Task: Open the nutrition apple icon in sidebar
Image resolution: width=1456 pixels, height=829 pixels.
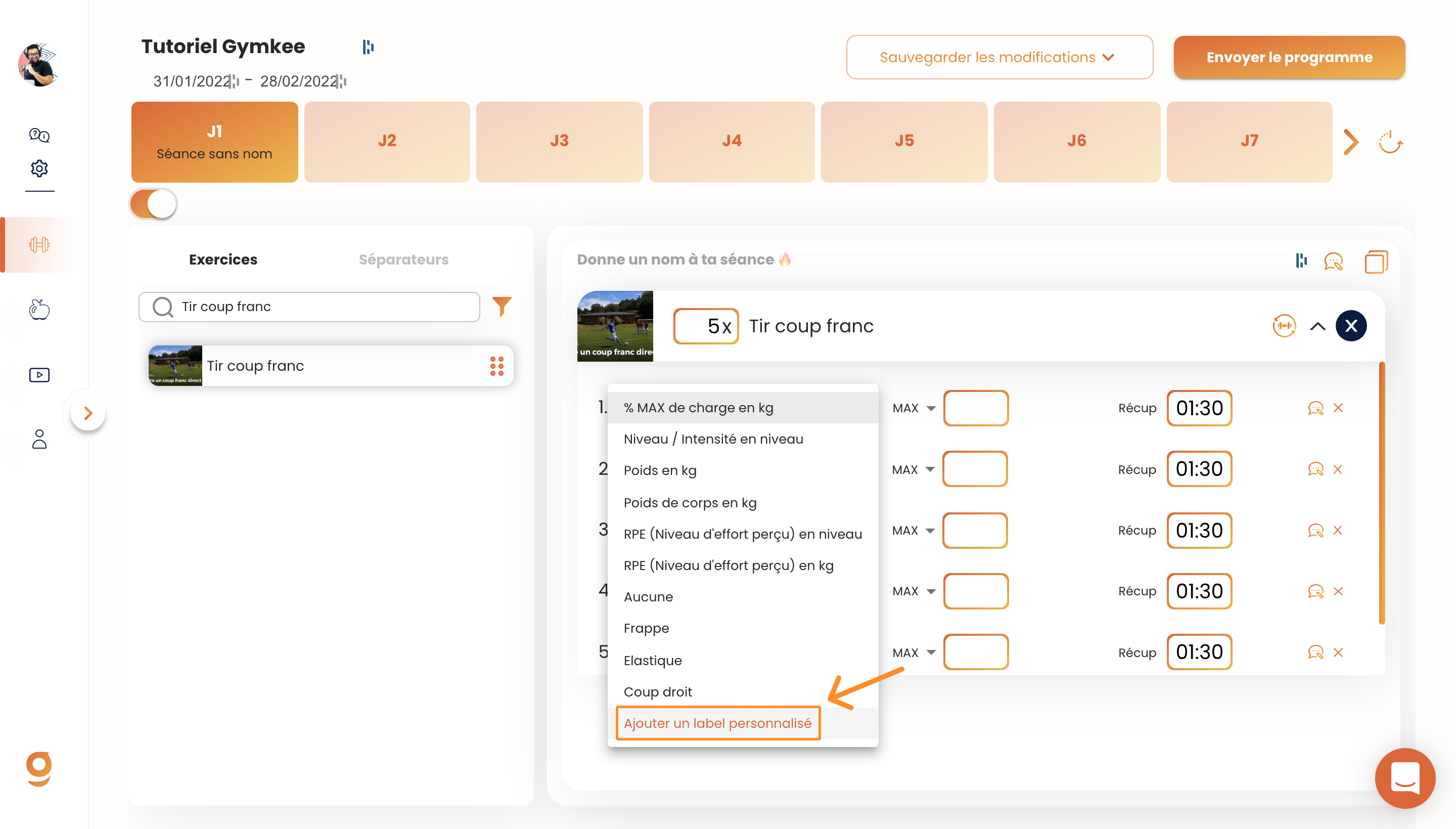Action: click(x=39, y=309)
